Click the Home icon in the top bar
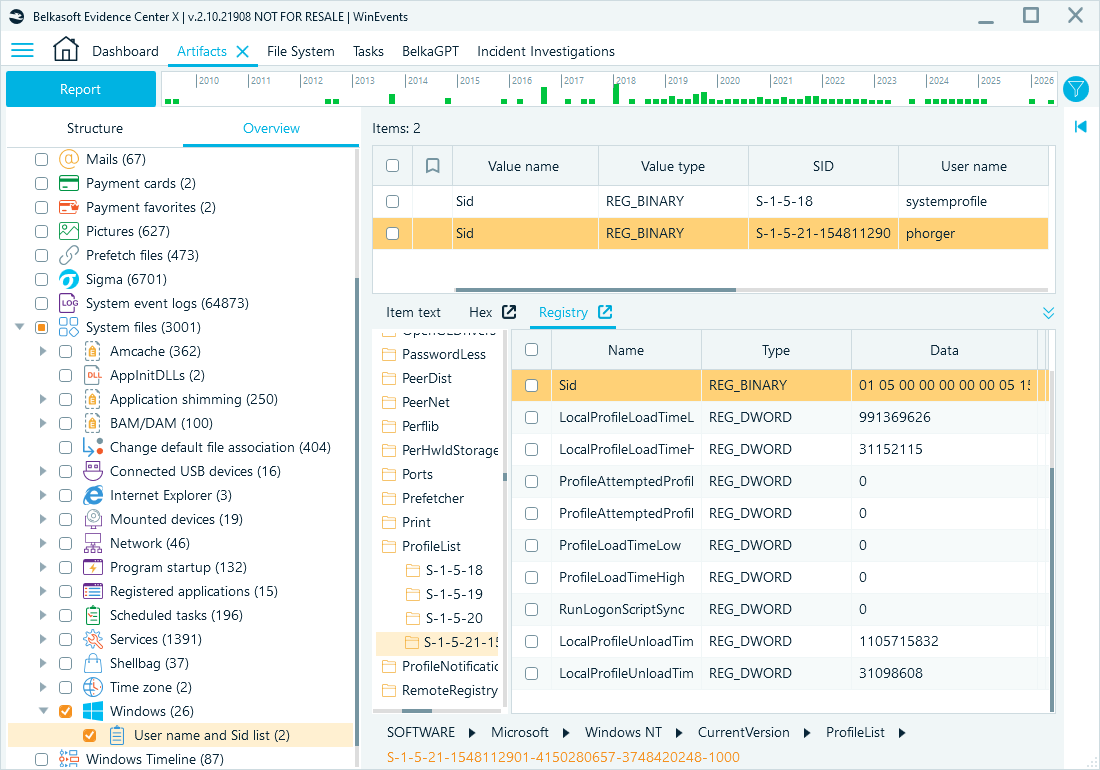 (67, 50)
